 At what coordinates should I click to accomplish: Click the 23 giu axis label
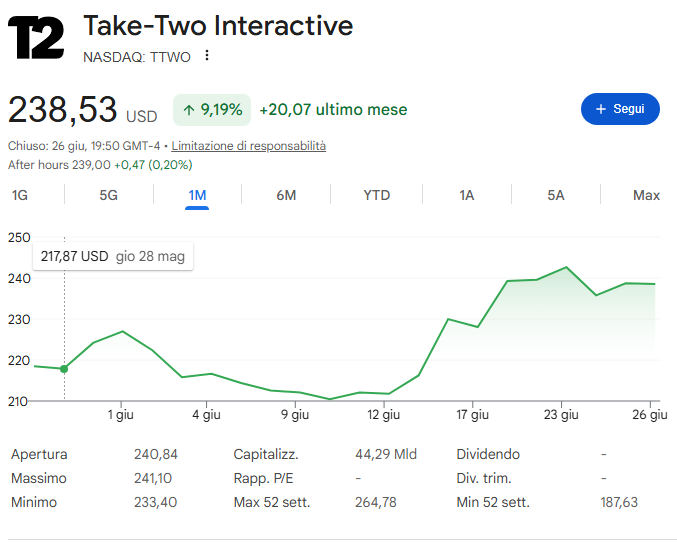click(x=561, y=415)
